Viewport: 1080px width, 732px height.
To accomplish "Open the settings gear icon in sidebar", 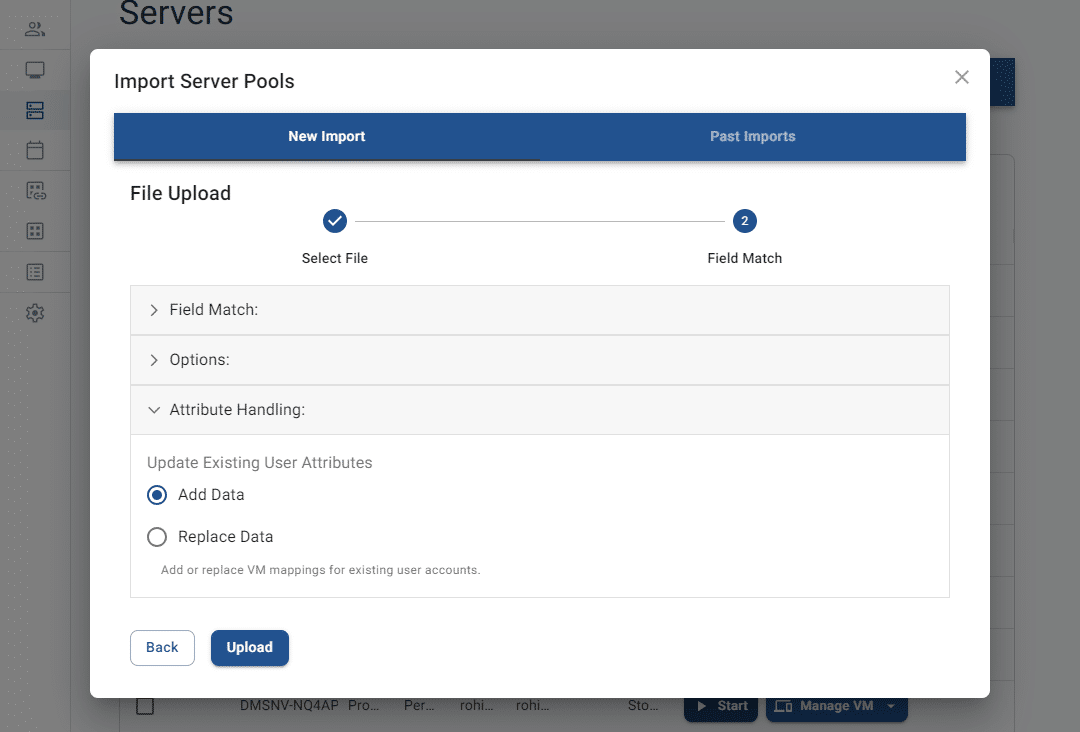I will [35, 313].
